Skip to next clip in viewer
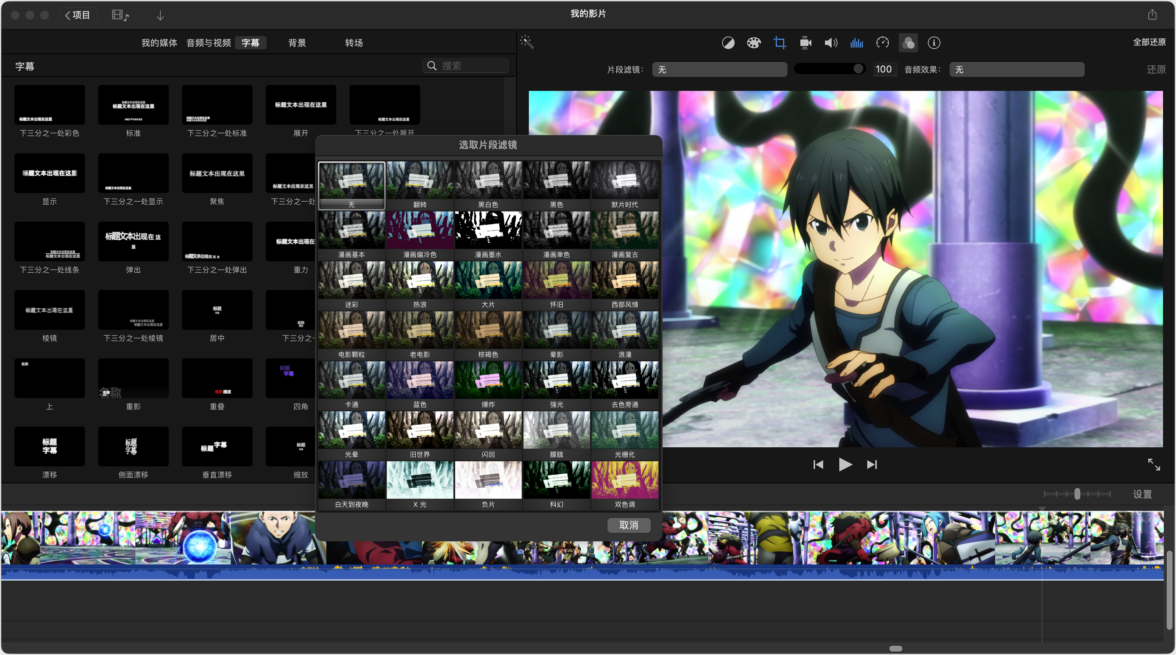Image resolution: width=1176 pixels, height=655 pixels. pos(872,464)
